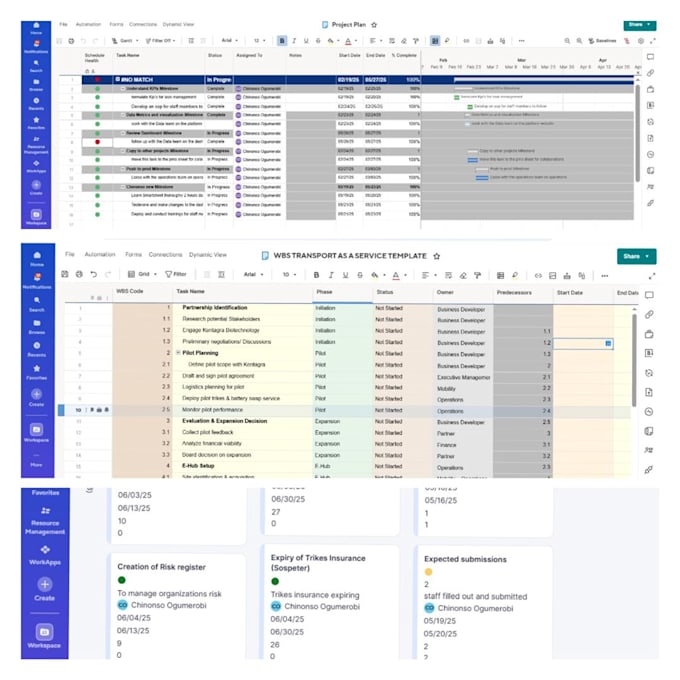Open activity log clock in WBS right rail

click(649, 412)
